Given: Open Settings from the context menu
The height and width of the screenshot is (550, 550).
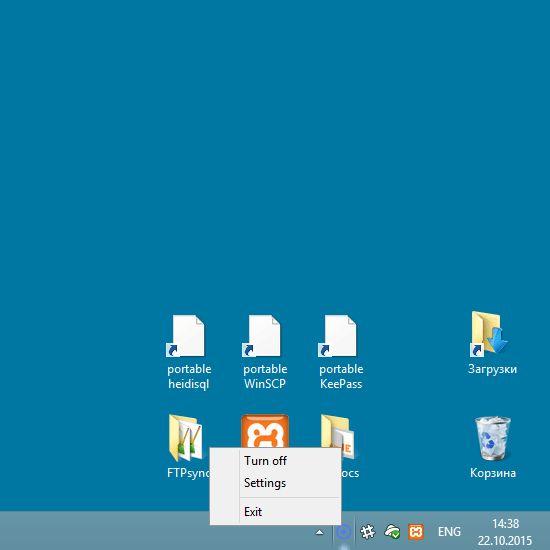Looking at the screenshot, I should 265,483.
